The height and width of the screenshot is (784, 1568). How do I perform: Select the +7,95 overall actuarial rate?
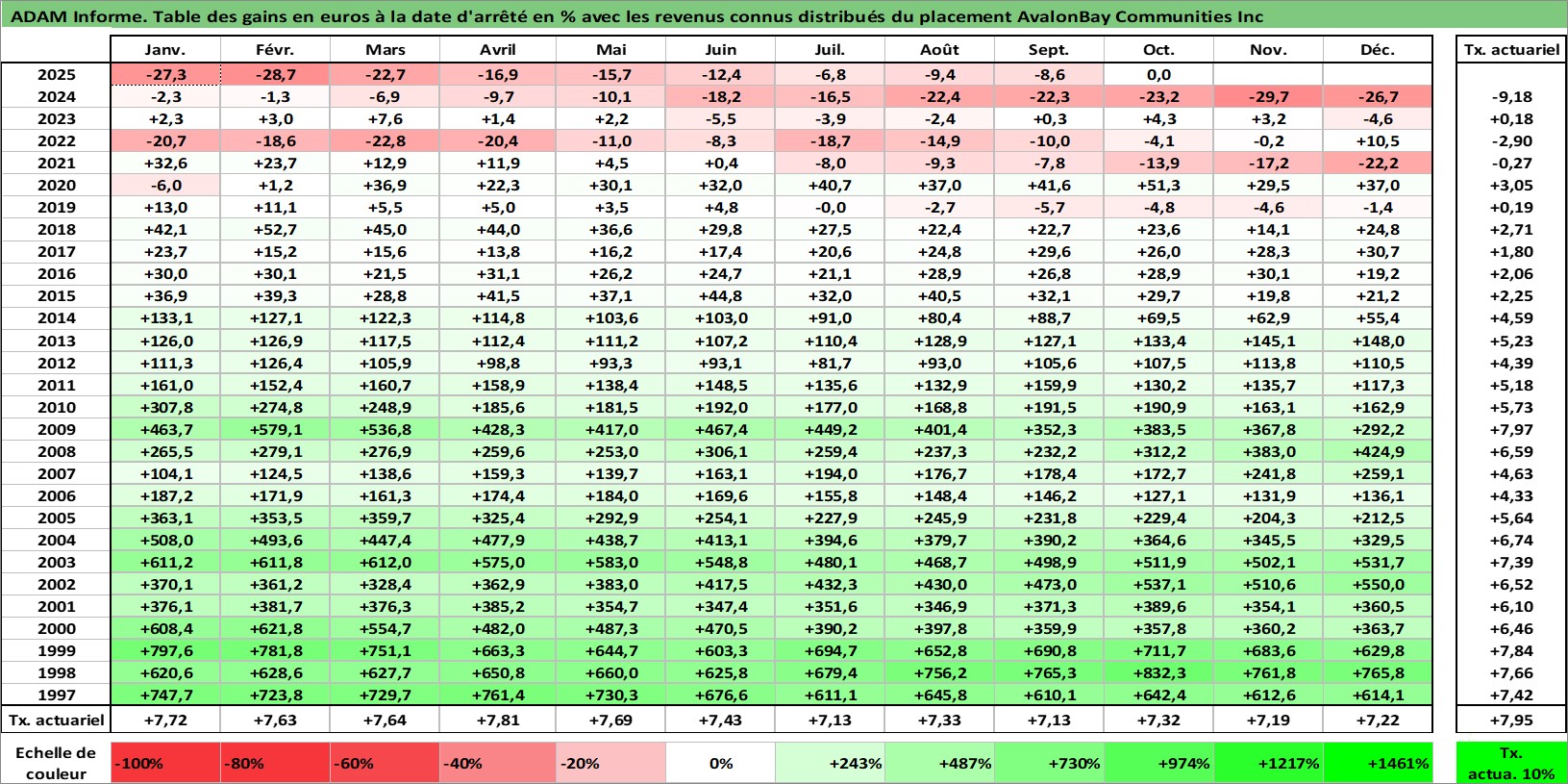[x=1511, y=721]
